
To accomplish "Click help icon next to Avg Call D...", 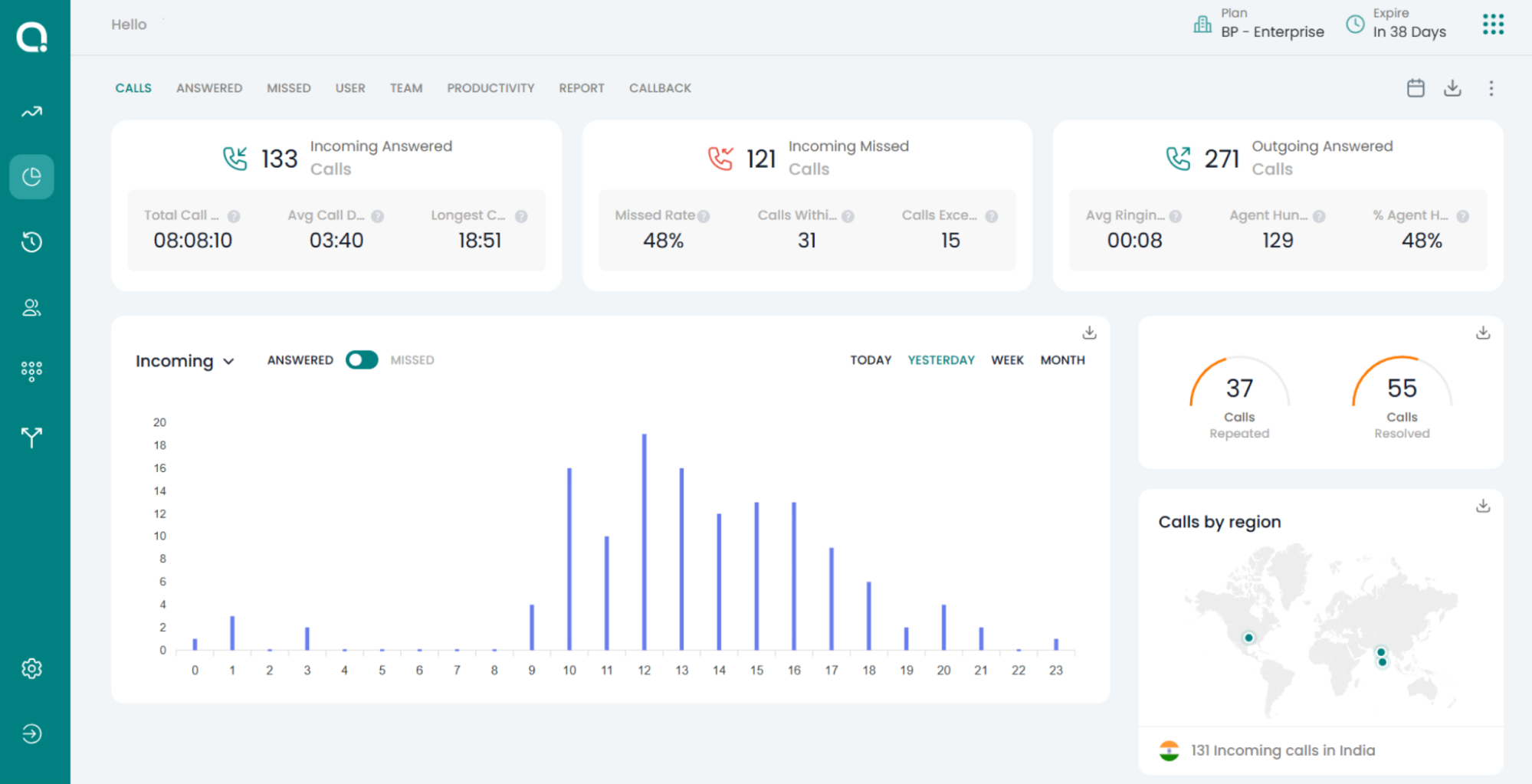I will point(377,217).
